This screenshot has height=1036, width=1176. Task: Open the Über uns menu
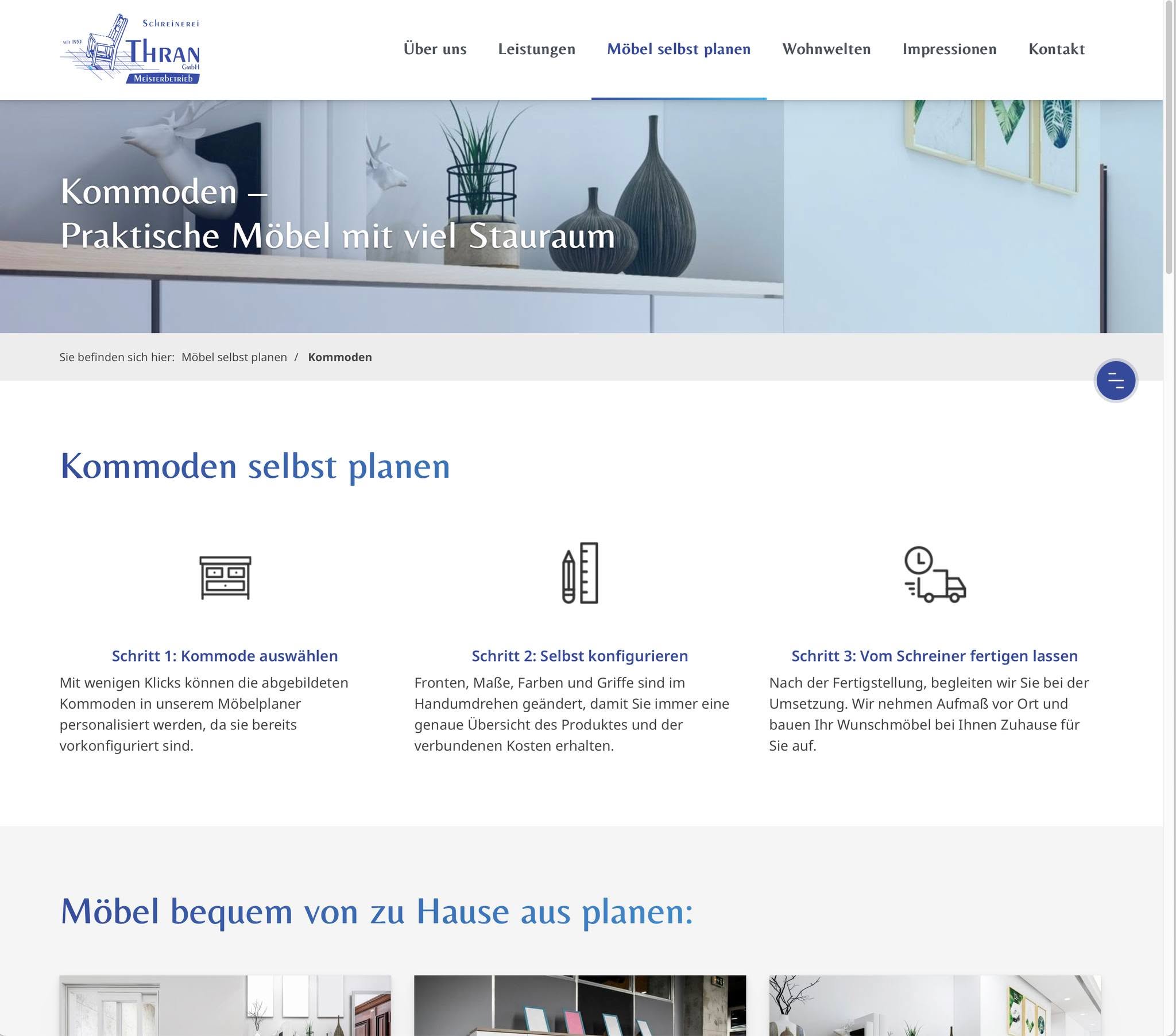[435, 49]
